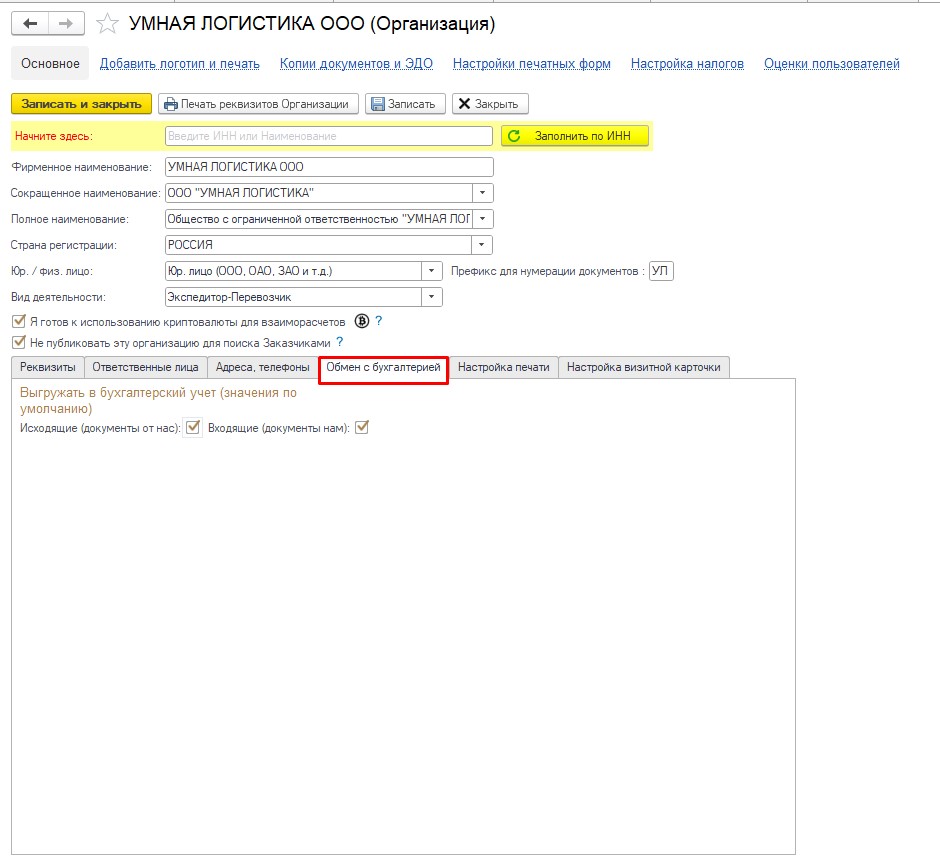Expand 'Страна регистрации' dropdown
This screenshot has height=857, width=940.
tap(481, 245)
